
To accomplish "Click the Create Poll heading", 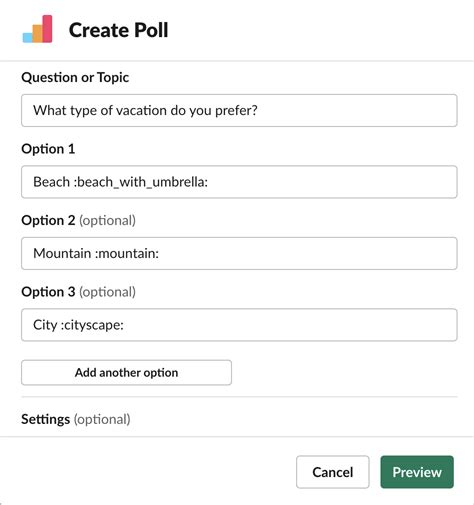I will tap(118, 30).
